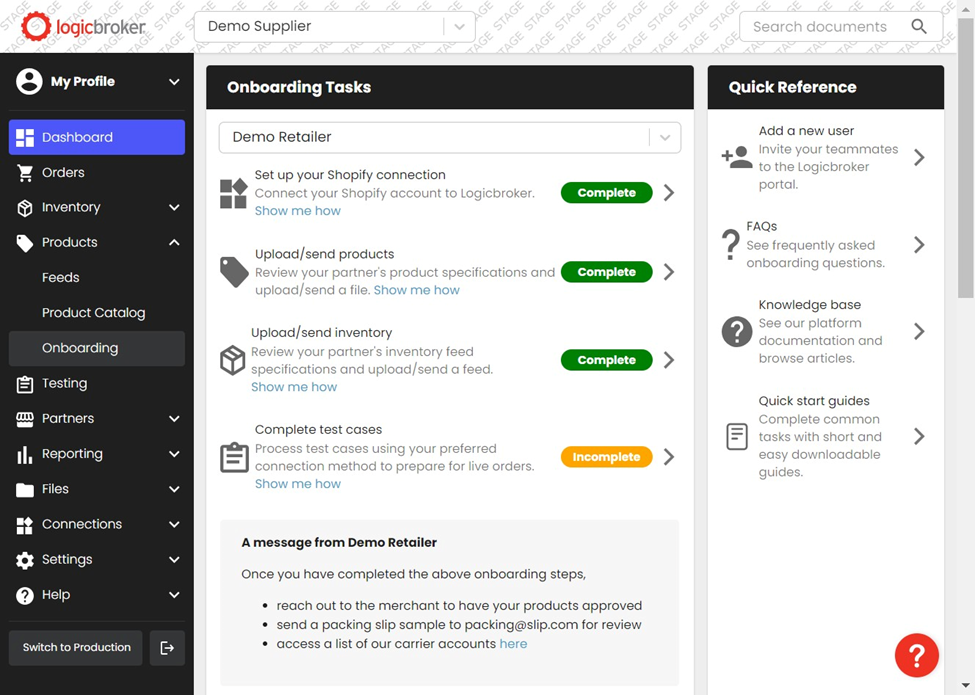
Task: Open the Demo Retailer dropdown
Action: pyautogui.click(x=664, y=137)
